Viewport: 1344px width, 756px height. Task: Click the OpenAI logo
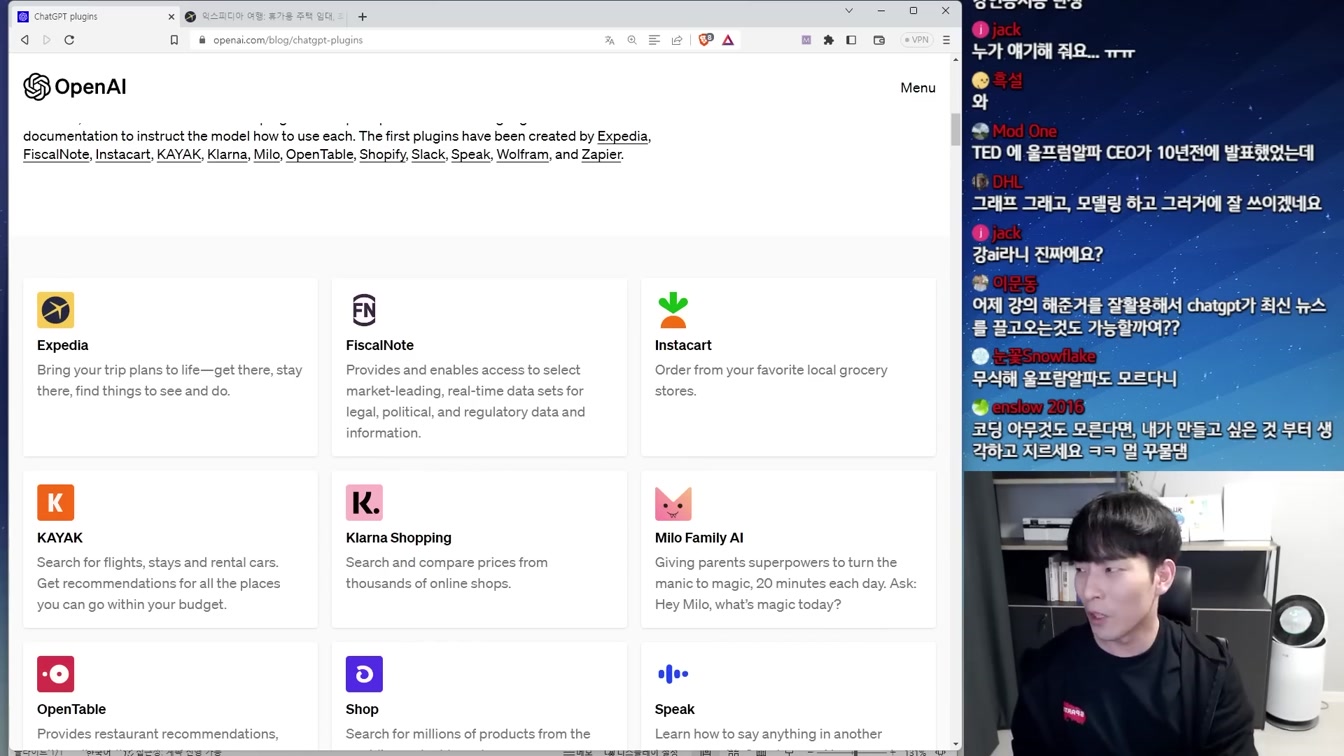[x=75, y=87]
